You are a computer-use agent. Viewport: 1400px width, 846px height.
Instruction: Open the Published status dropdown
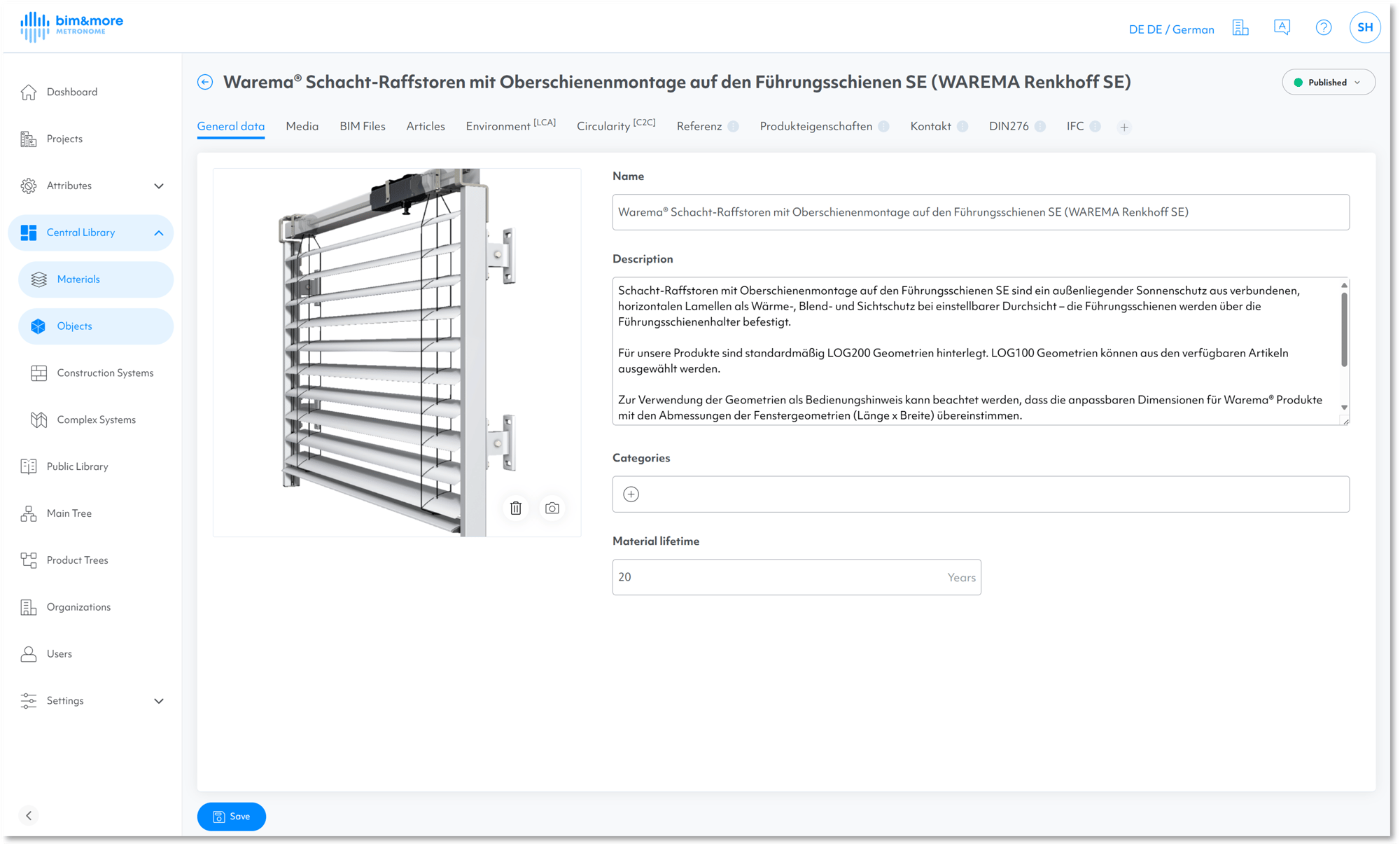pyautogui.click(x=1328, y=83)
